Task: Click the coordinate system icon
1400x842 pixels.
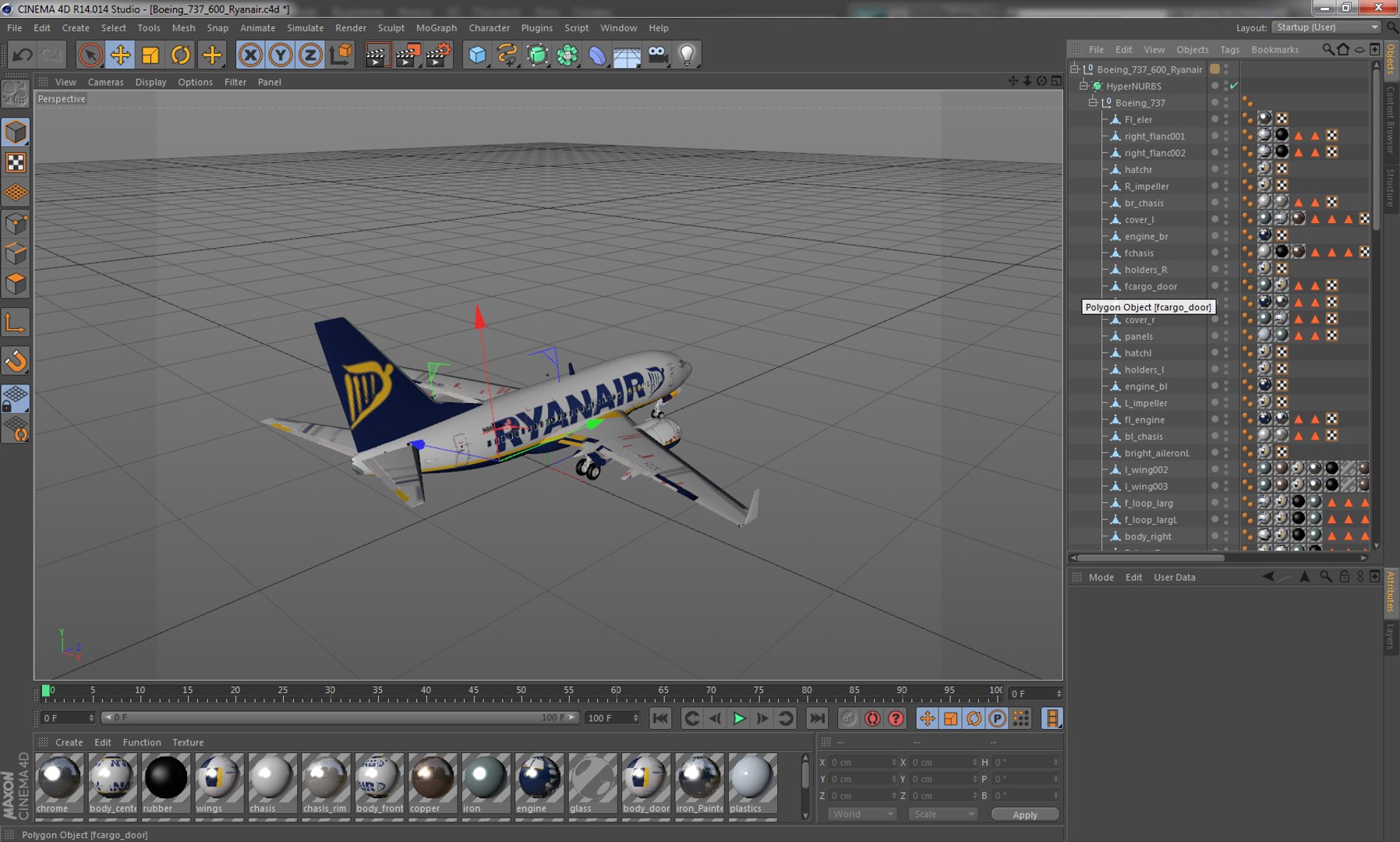Action: (x=341, y=55)
